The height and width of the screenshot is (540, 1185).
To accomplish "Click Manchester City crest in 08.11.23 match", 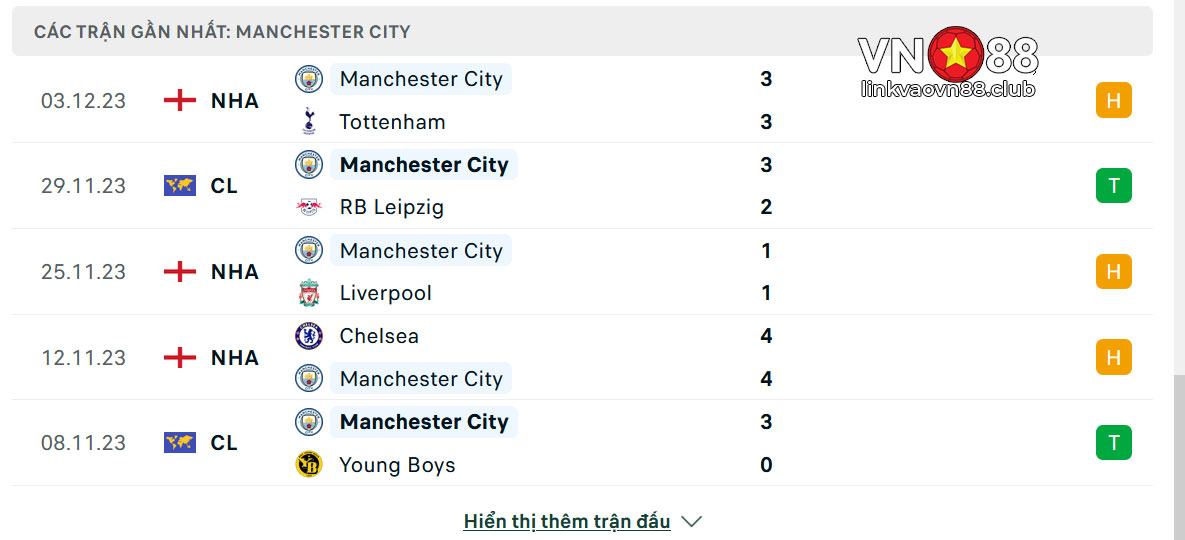I will (308, 421).
